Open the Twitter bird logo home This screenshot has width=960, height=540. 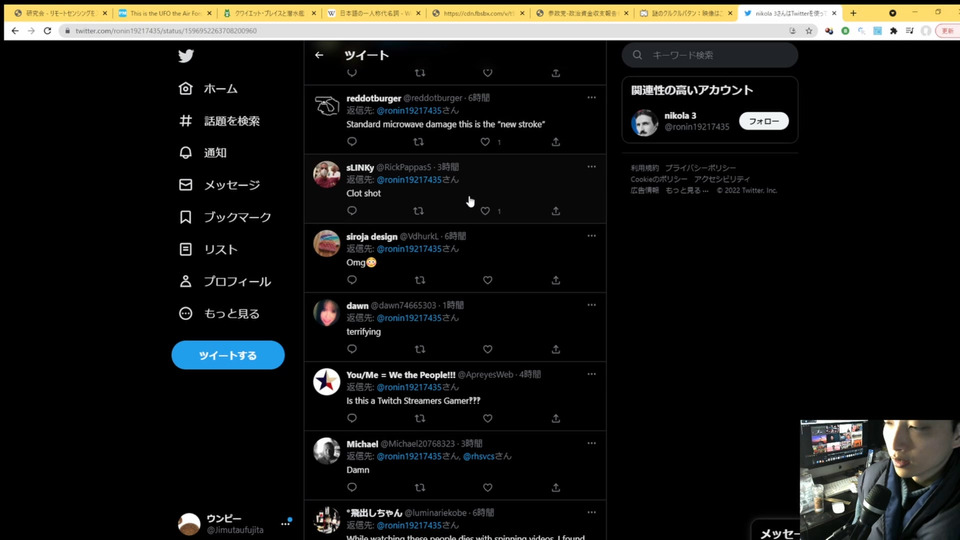186,56
